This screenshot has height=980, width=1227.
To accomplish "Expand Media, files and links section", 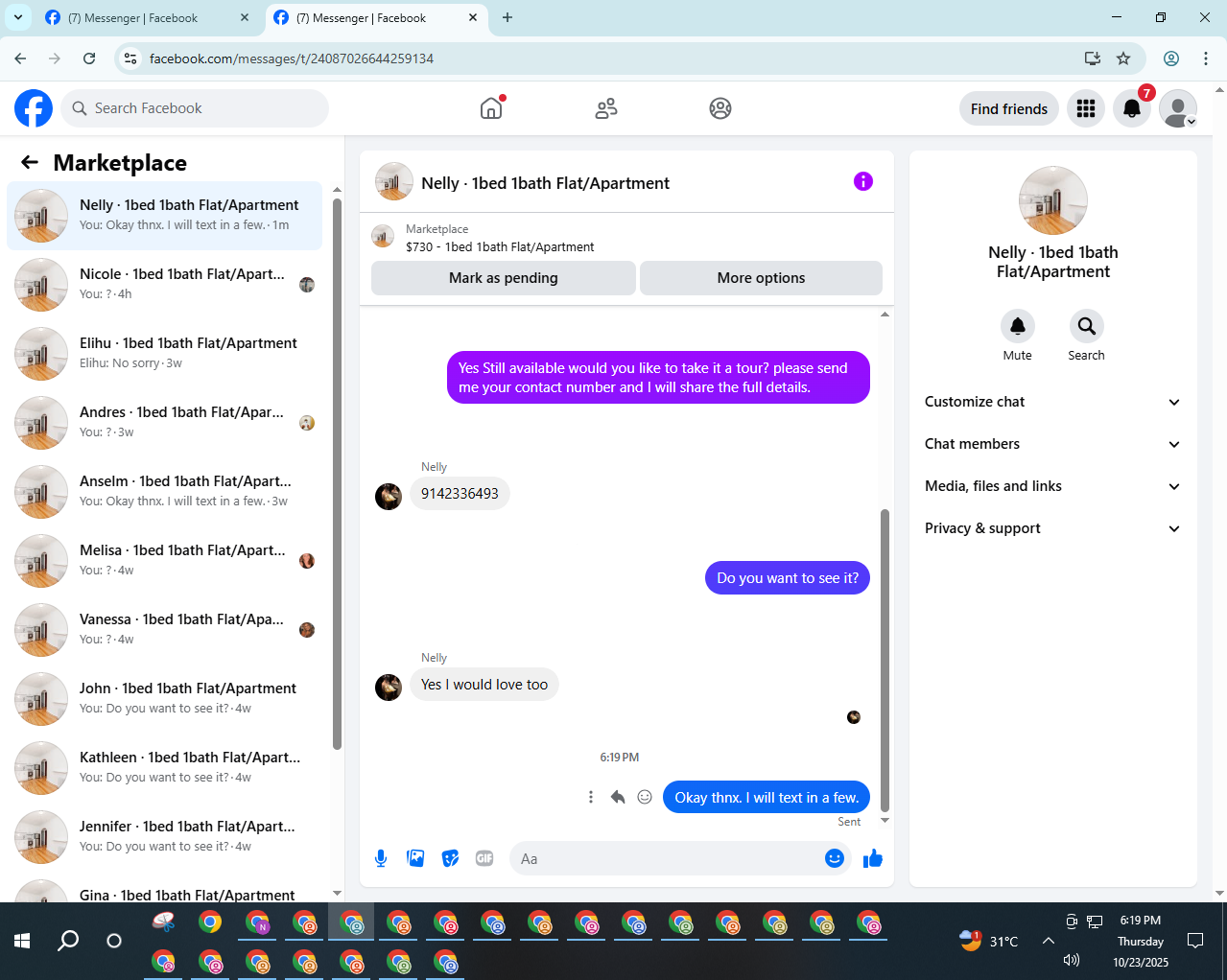I will pyautogui.click(x=1052, y=486).
